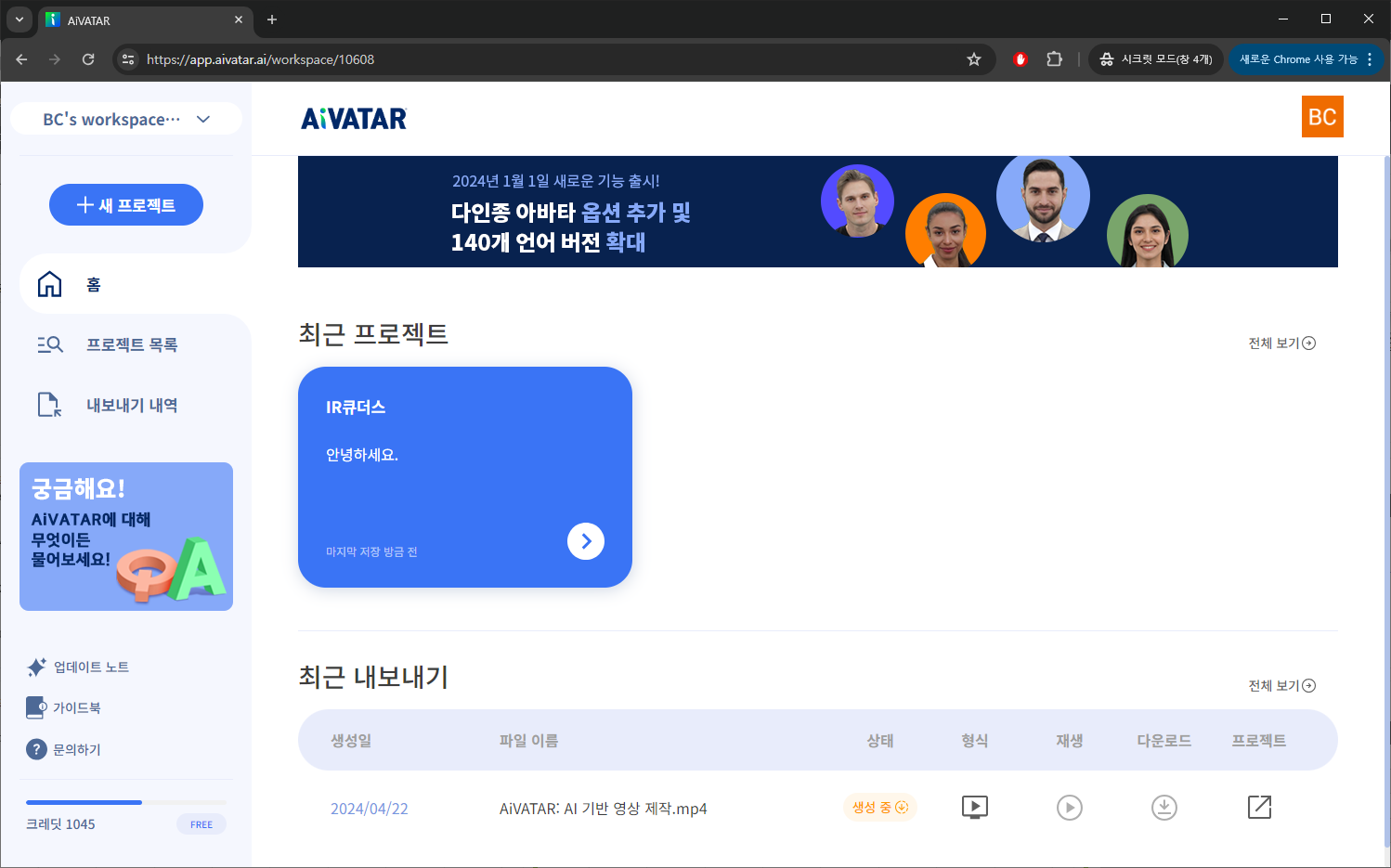Viewport: 1391px width, 868px height.
Task: Click the 2024/04/22 creation date
Action: coord(370,809)
